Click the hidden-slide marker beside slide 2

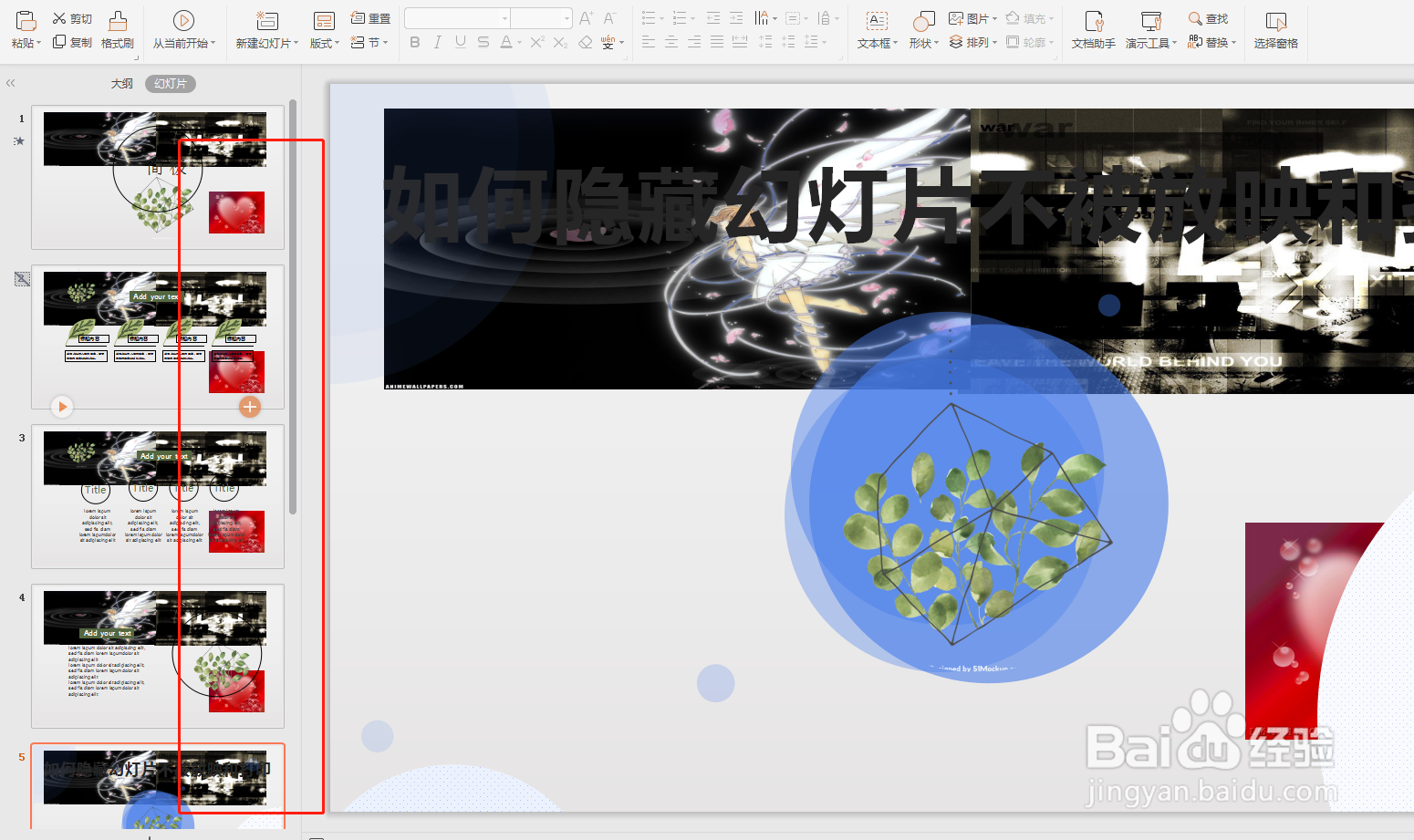click(22, 279)
